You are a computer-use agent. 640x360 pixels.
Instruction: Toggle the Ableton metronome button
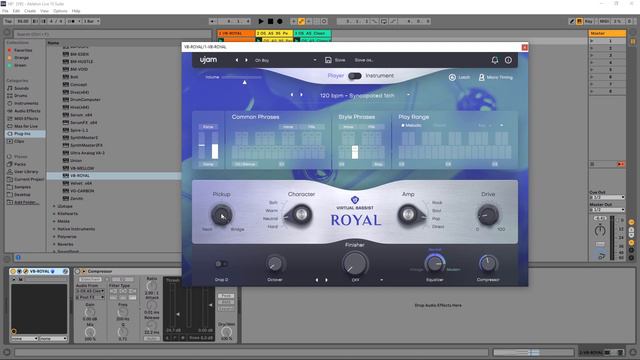[72, 21]
